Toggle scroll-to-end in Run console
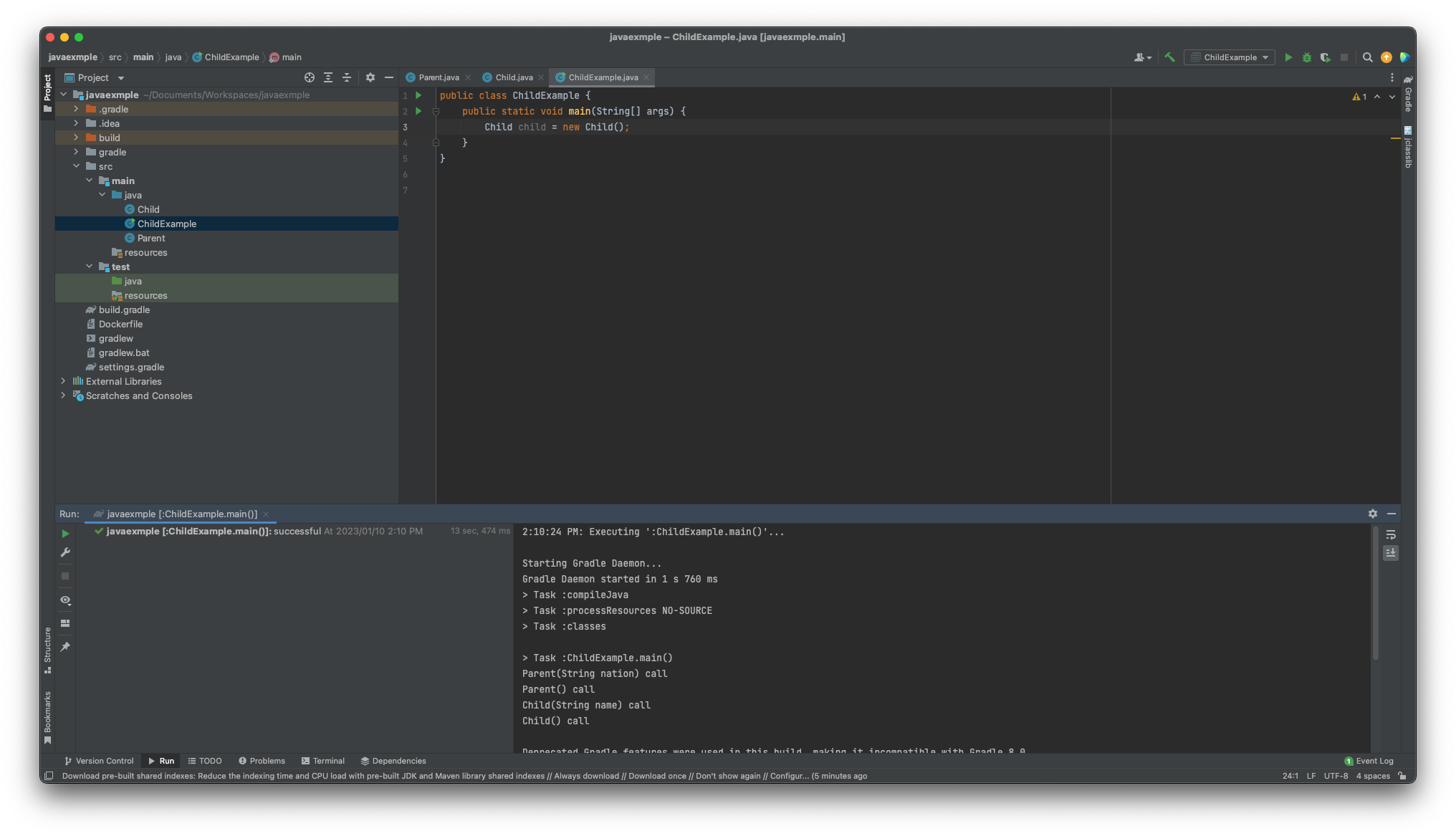 click(1390, 552)
